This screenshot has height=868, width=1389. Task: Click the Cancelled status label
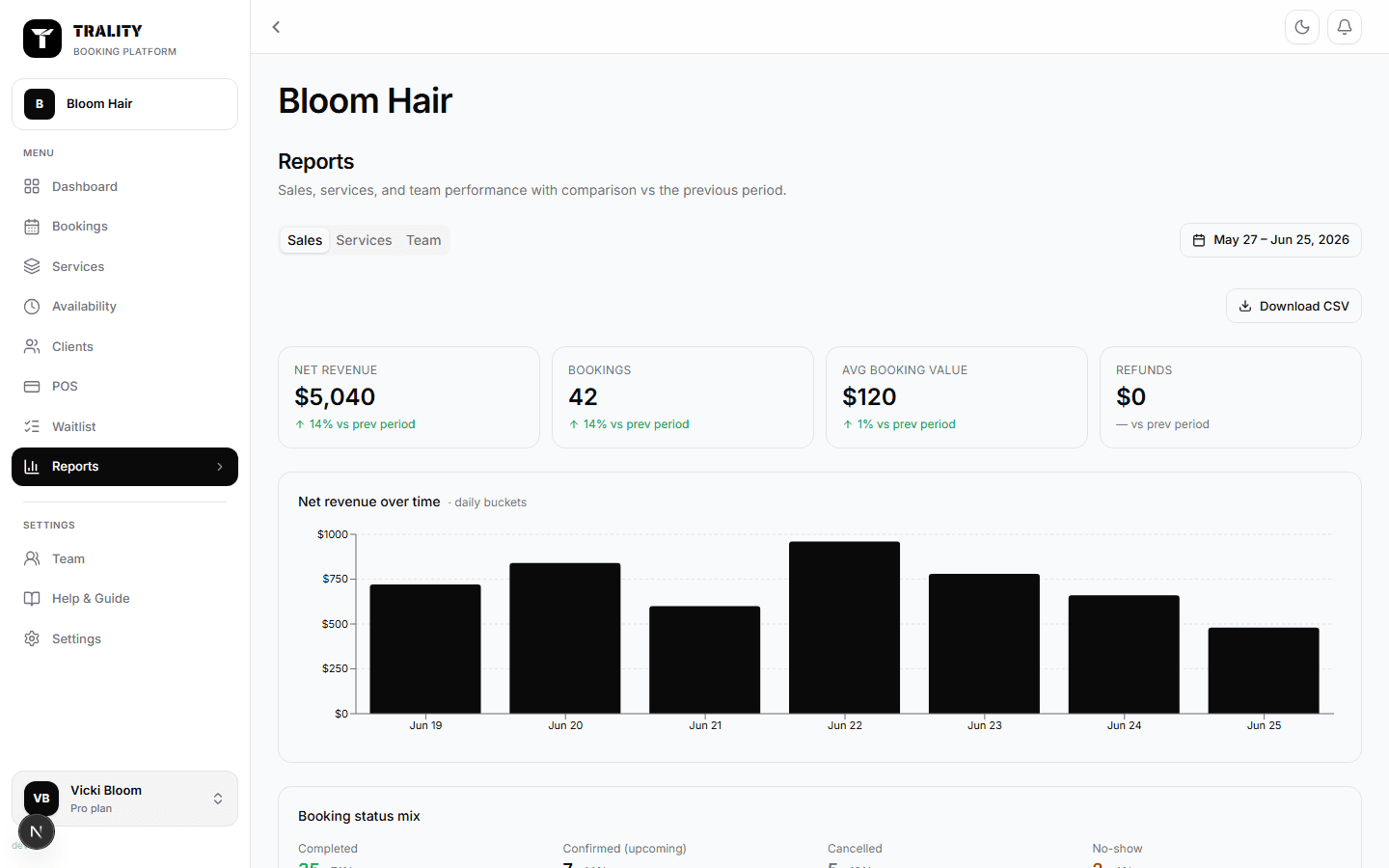coord(855,849)
